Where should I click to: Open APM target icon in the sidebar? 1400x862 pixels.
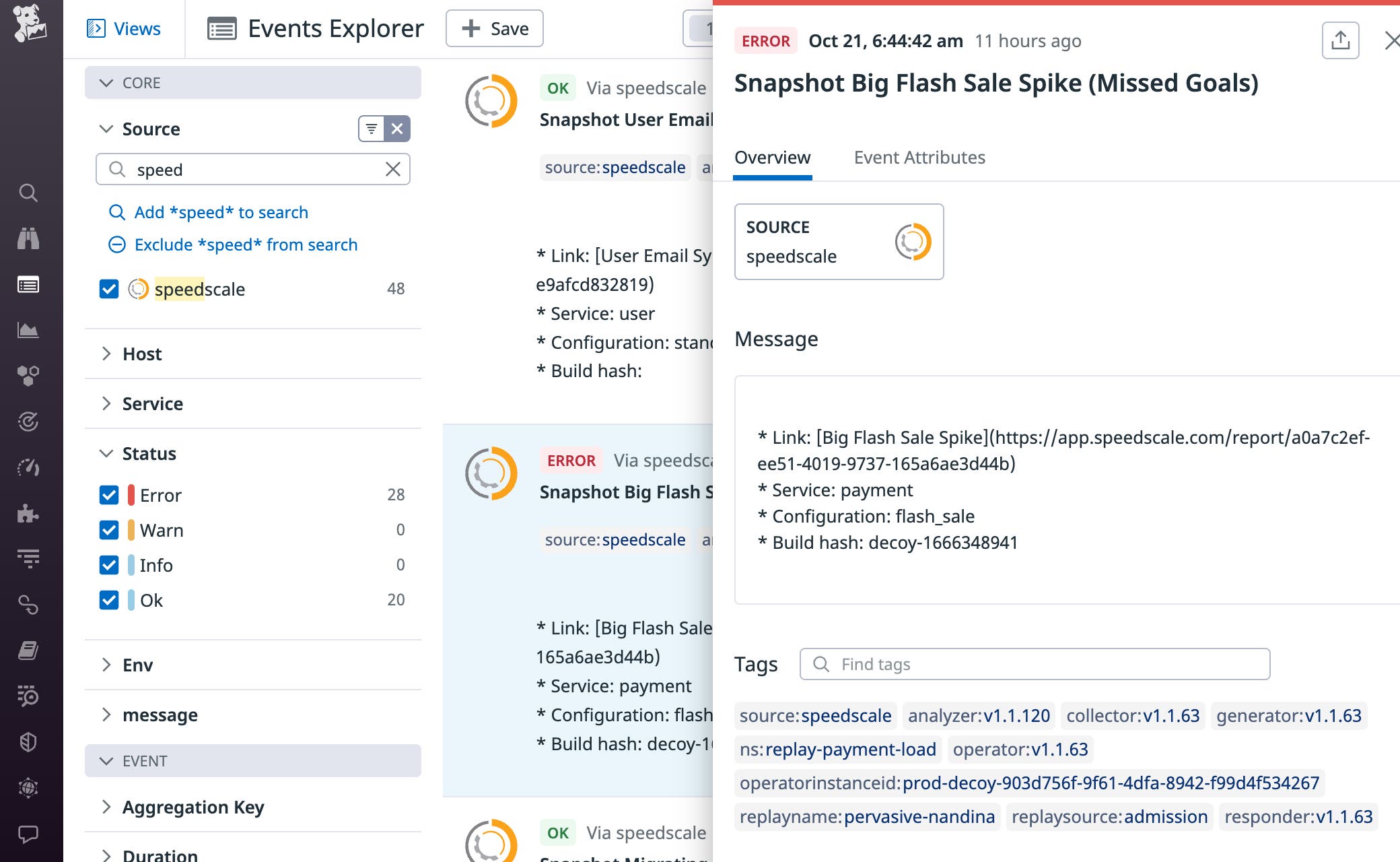[28, 421]
